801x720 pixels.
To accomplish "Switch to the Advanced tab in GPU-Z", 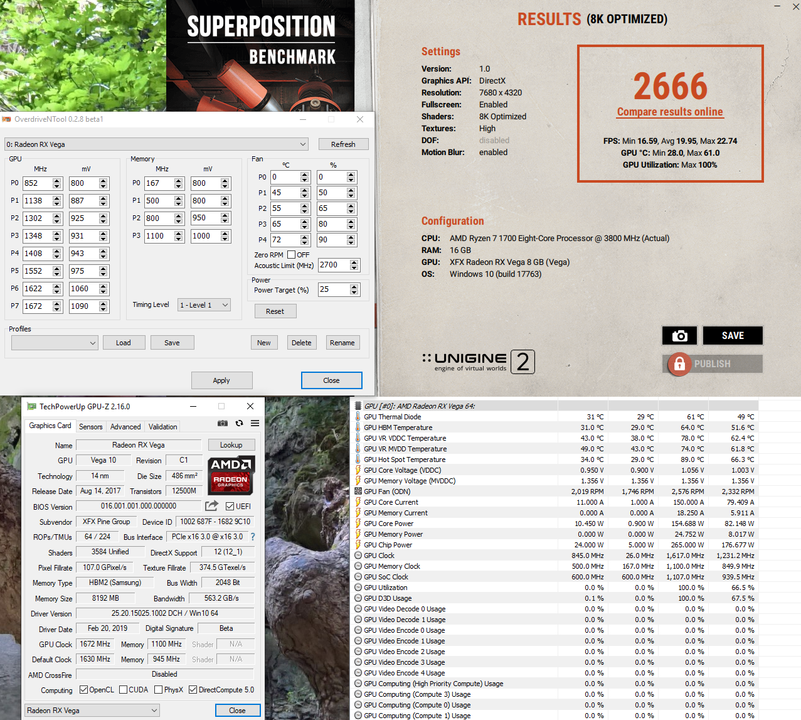I will (125, 427).
